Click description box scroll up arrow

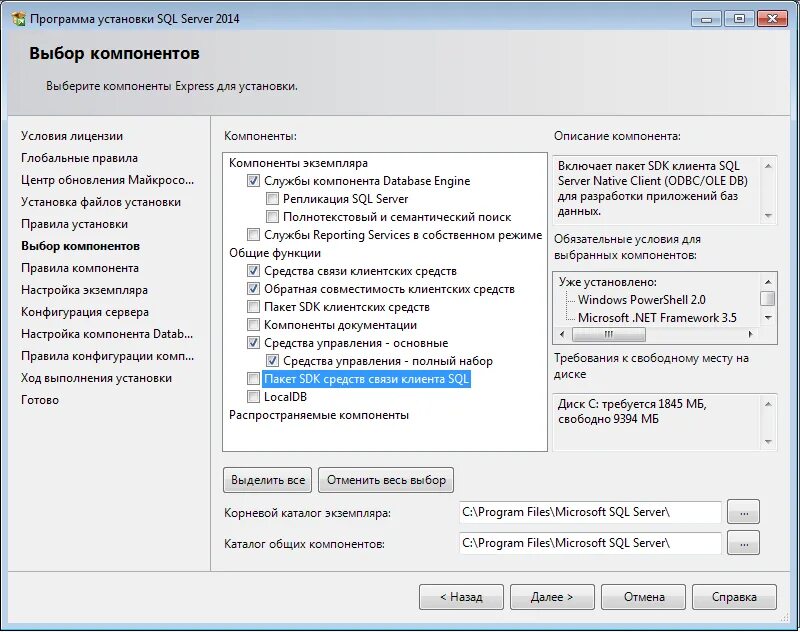(x=768, y=166)
